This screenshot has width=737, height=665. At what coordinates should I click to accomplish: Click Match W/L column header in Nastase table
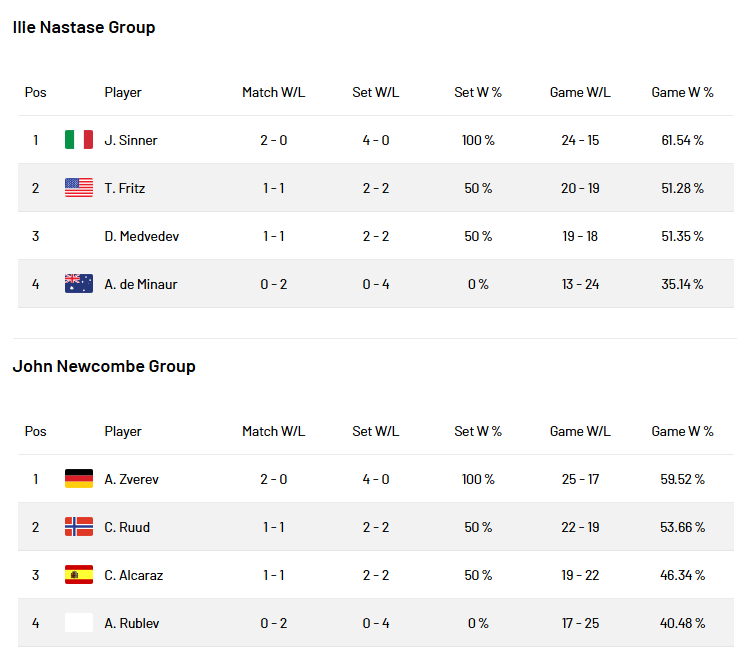pos(274,92)
